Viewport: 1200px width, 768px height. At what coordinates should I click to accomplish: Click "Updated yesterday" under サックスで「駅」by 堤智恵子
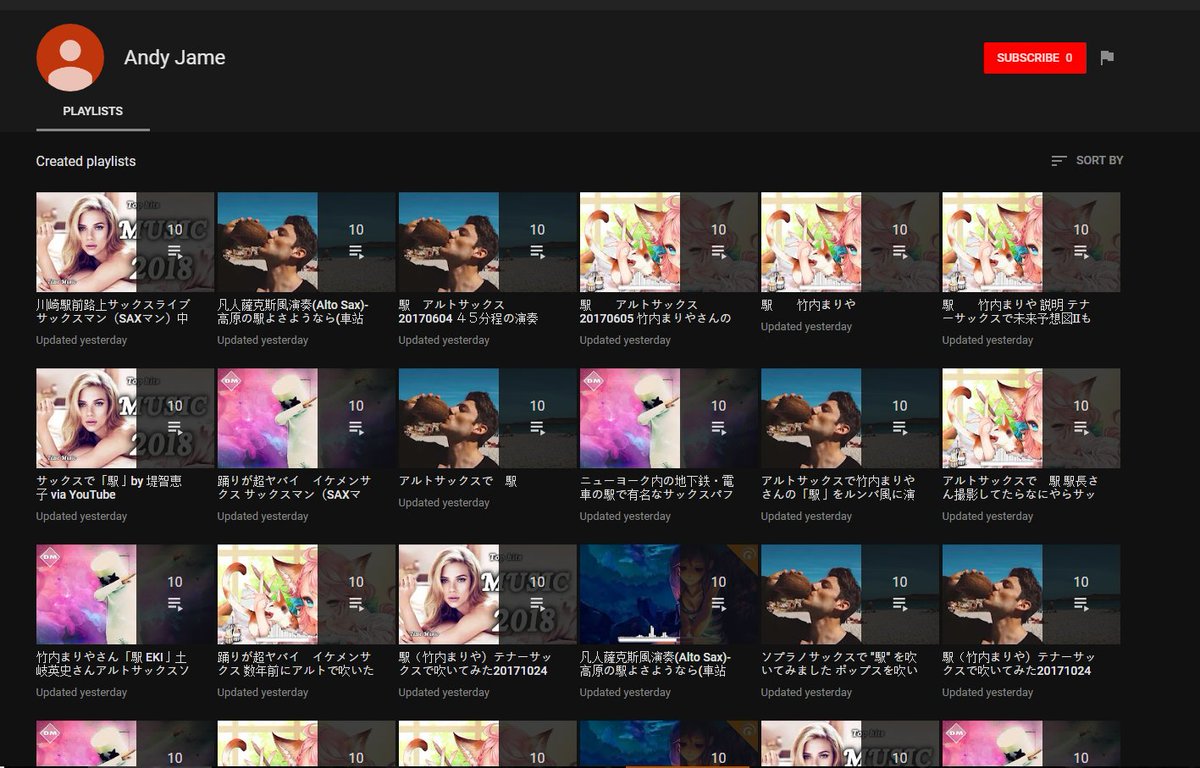click(81, 516)
